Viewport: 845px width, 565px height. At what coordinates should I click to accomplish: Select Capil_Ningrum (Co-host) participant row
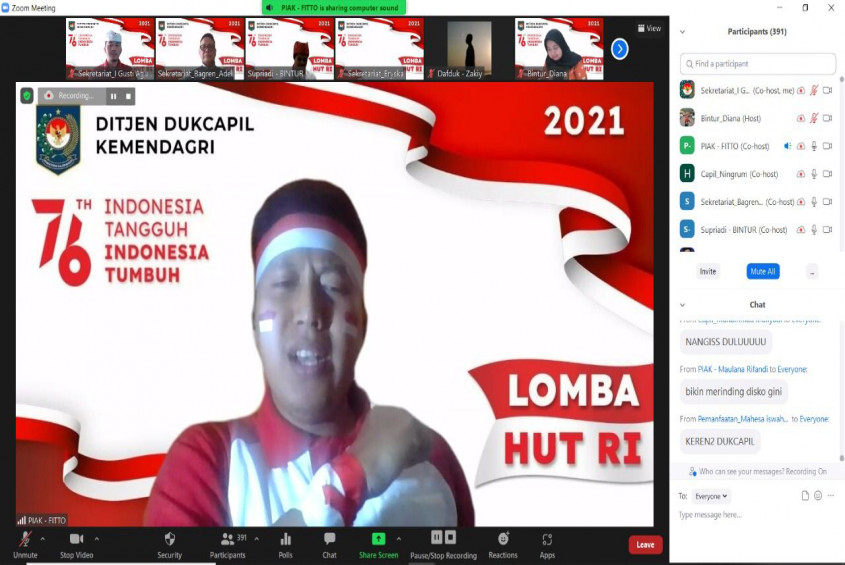(x=757, y=174)
